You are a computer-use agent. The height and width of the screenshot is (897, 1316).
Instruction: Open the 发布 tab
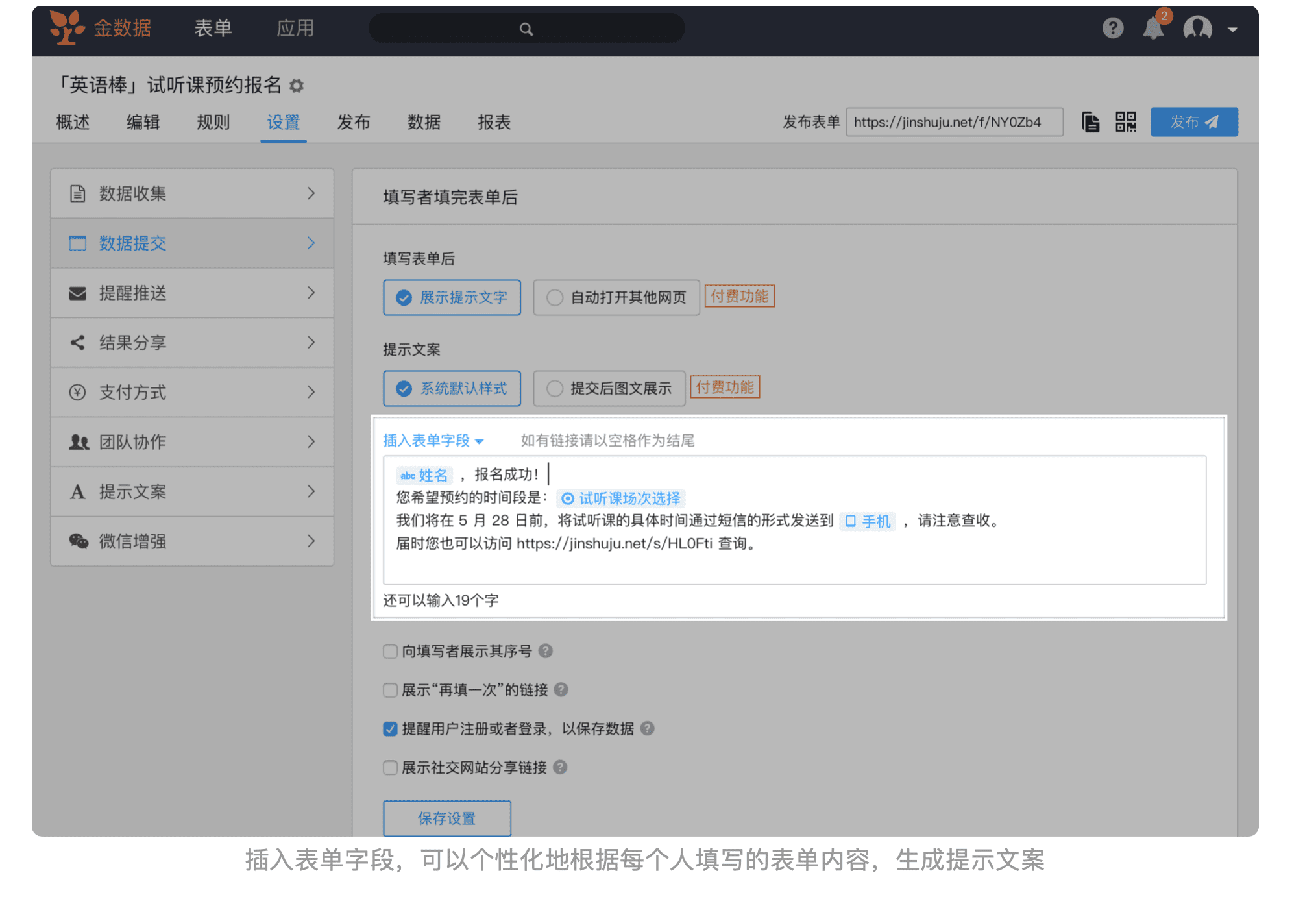tap(354, 122)
